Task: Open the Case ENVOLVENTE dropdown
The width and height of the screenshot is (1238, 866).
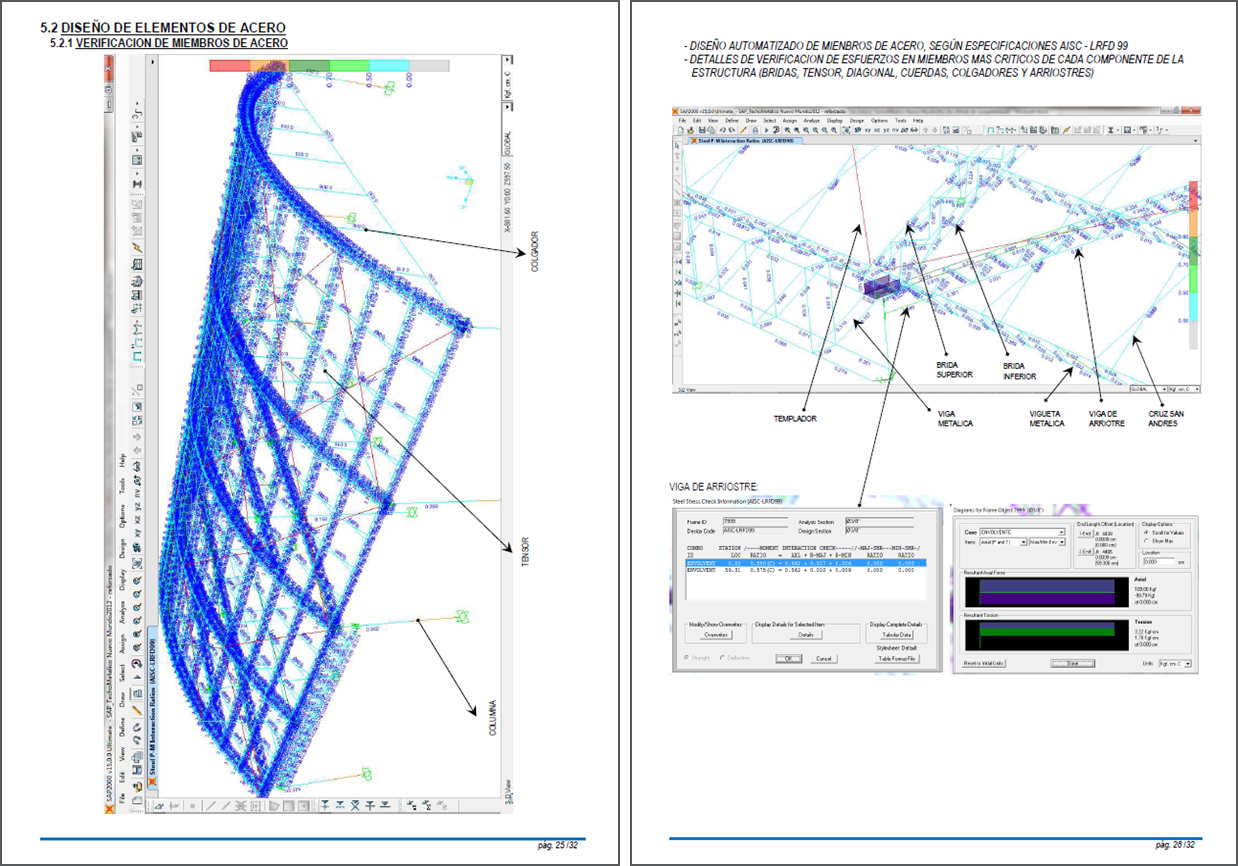Action: tap(1061, 532)
